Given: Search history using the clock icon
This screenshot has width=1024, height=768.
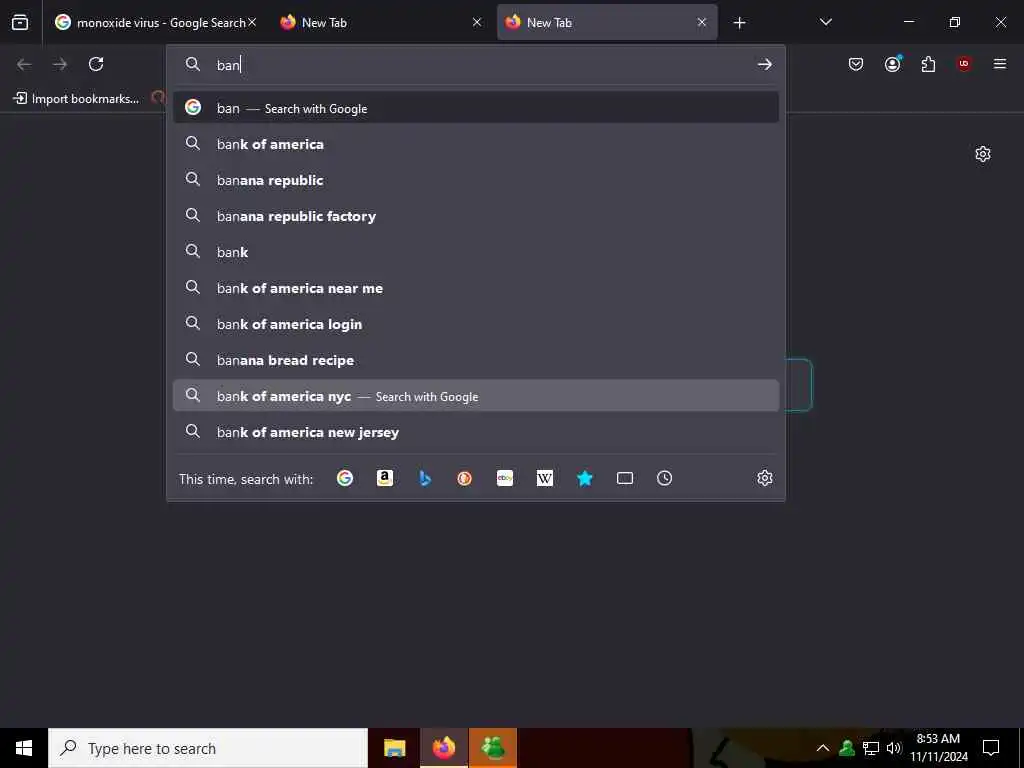Looking at the screenshot, I should tap(664, 478).
